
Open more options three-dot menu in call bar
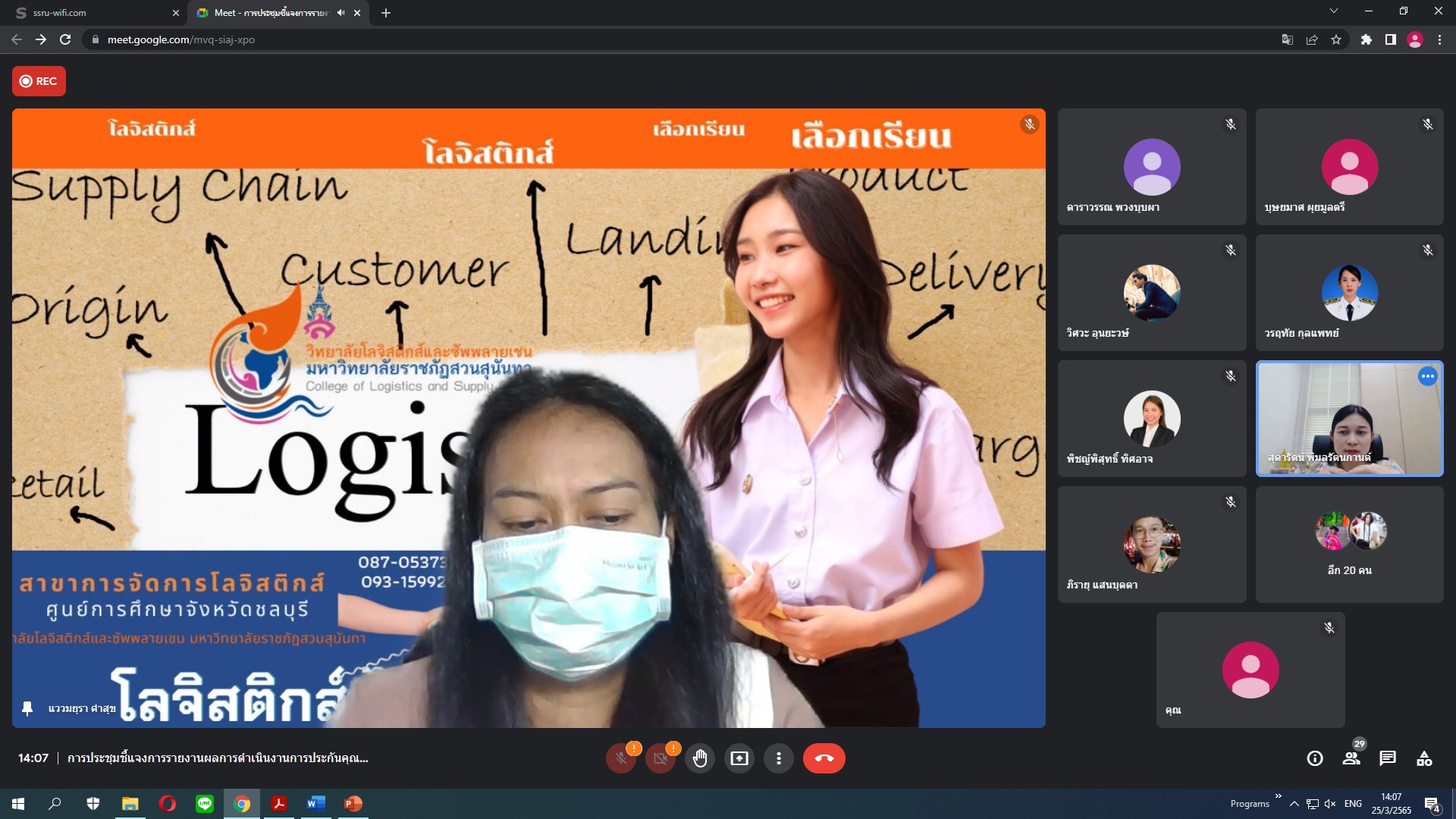click(x=779, y=758)
